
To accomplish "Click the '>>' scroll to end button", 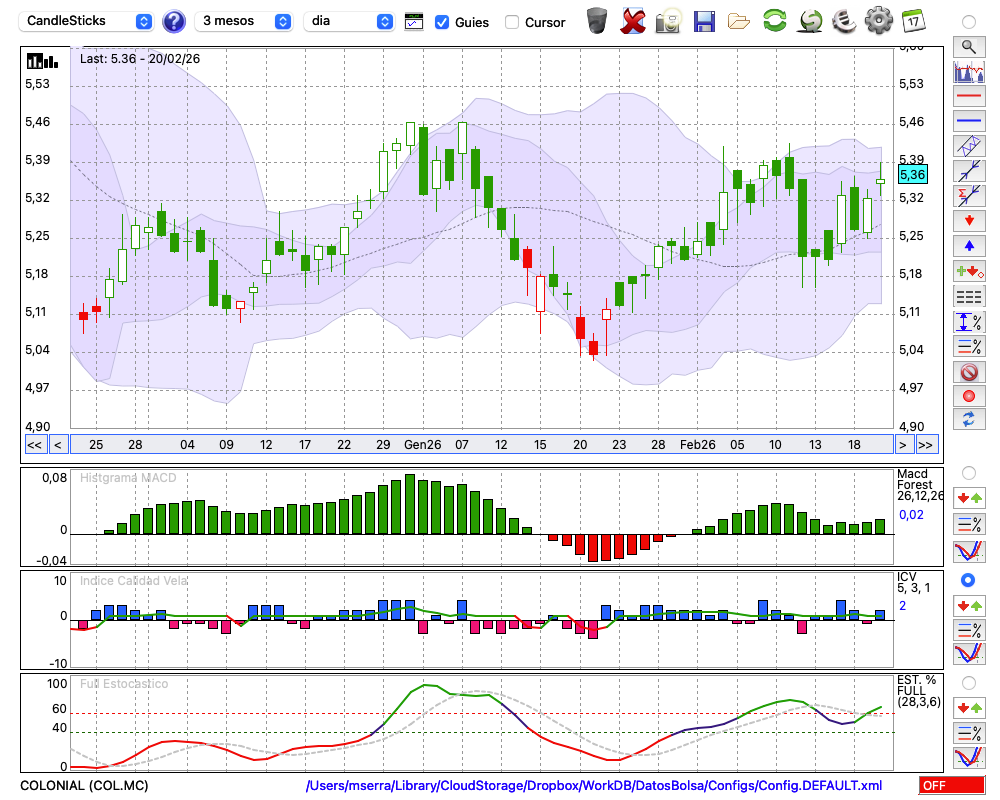I will [926, 445].
